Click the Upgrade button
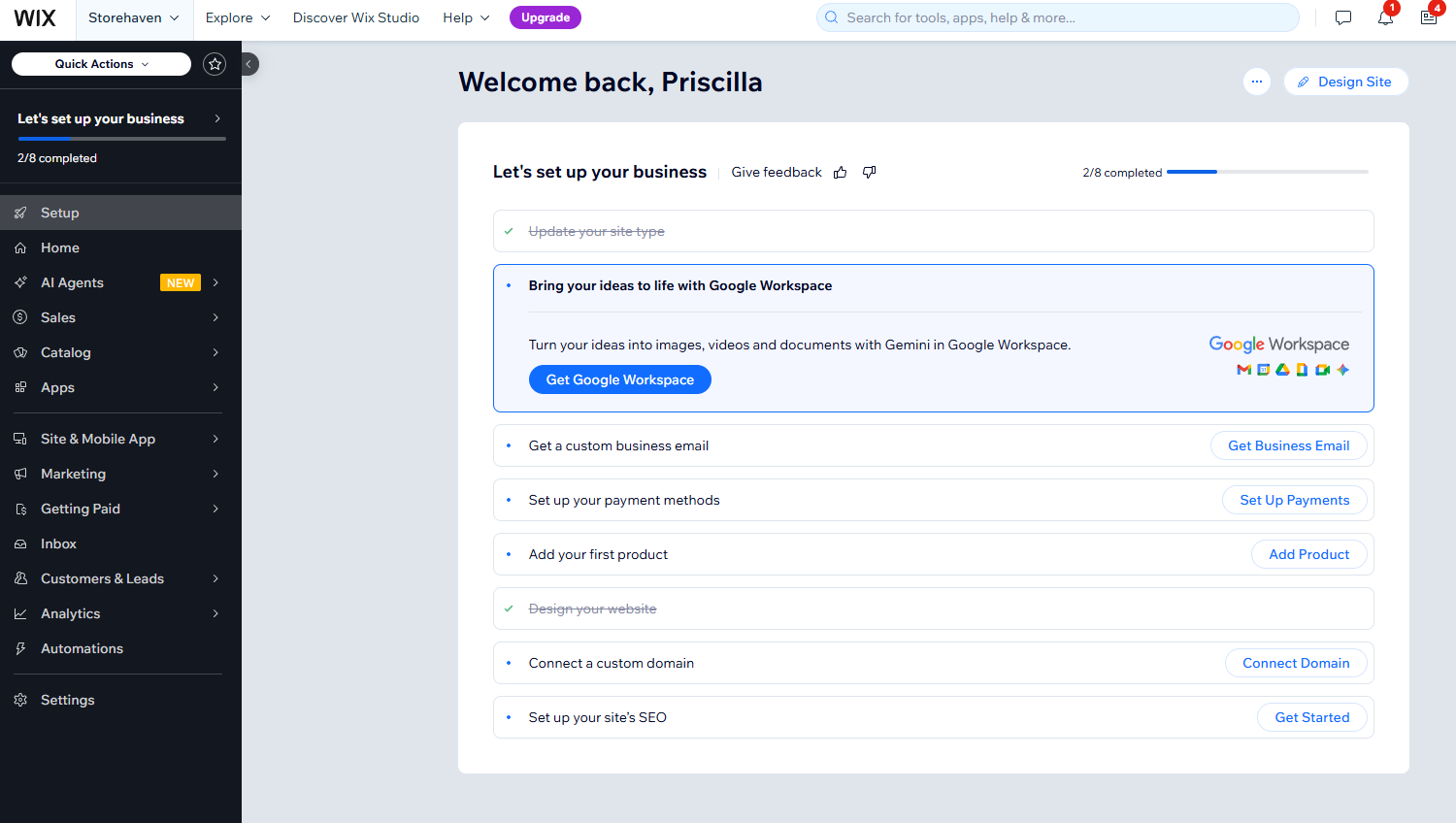The height and width of the screenshot is (823, 1456). click(546, 17)
